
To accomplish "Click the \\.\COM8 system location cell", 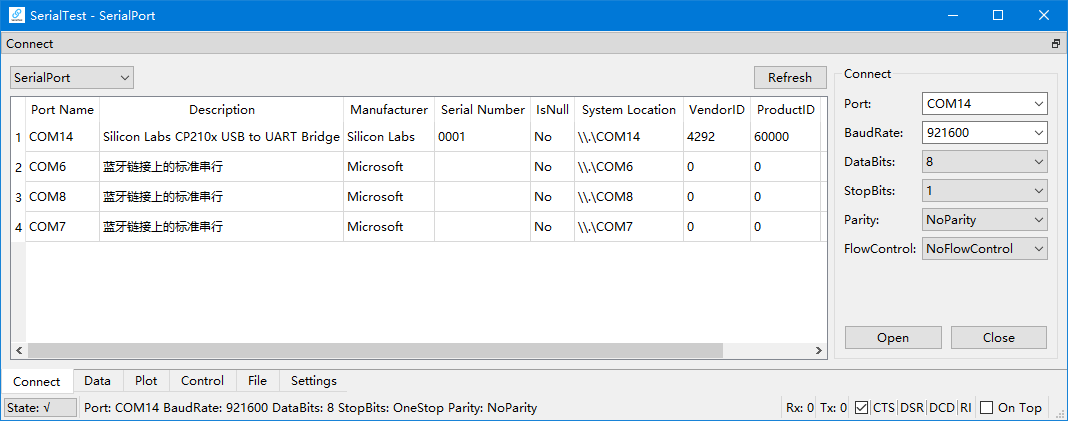I will click(x=629, y=197).
